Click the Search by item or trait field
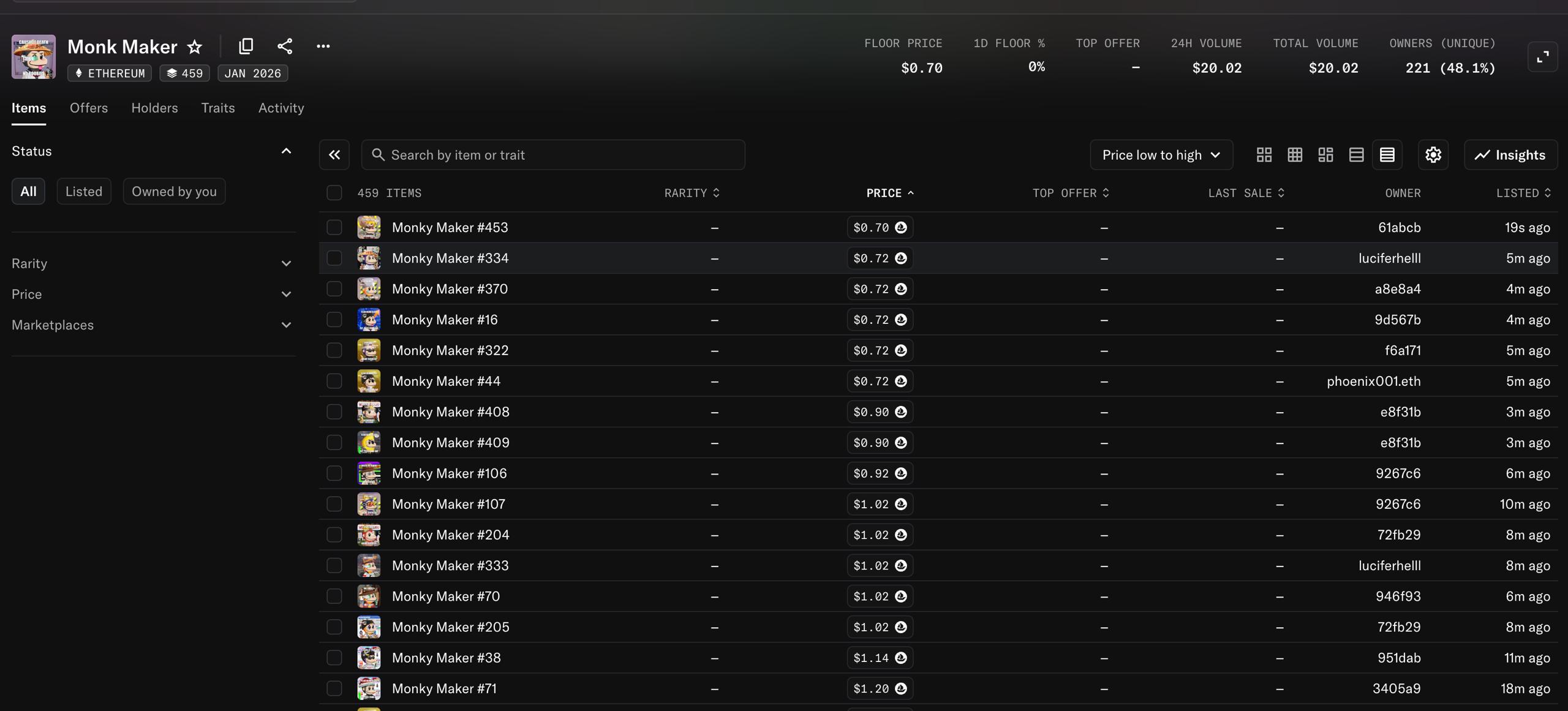1568x711 pixels. point(552,155)
